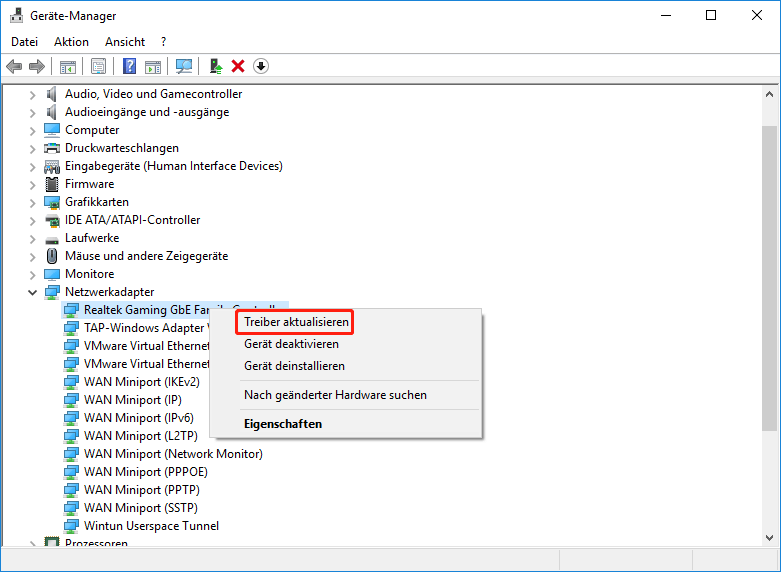Expand the Grafikkarten category
The image size is (781, 572).
(32, 202)
